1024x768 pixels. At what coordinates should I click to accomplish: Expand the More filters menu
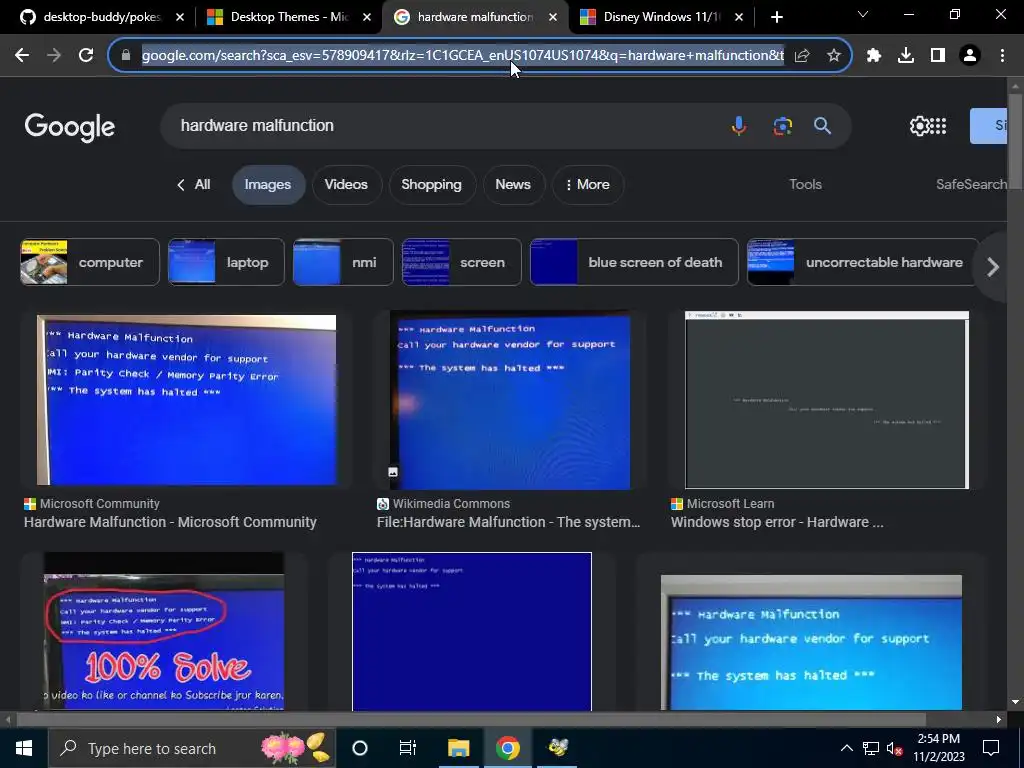pos(588,185)
